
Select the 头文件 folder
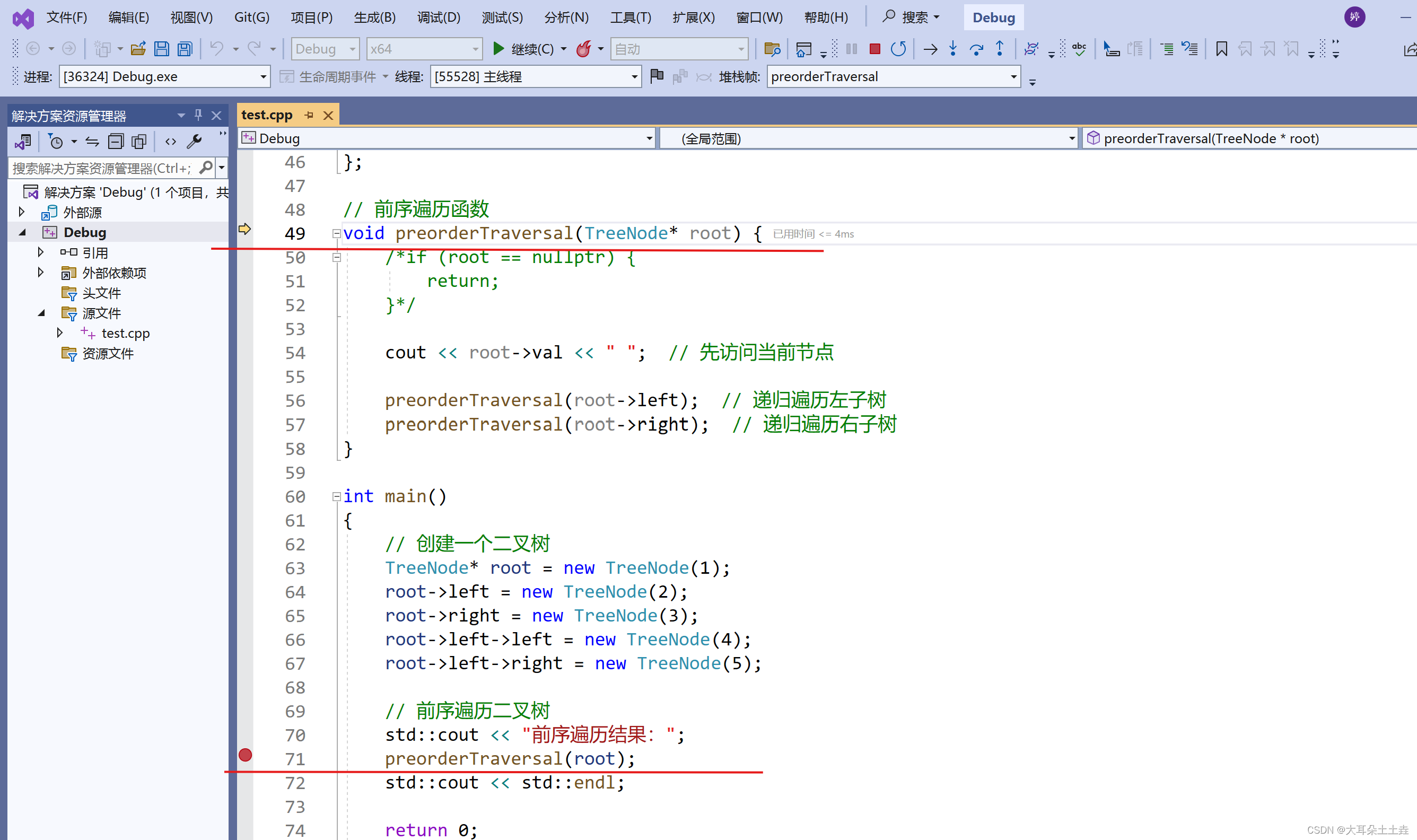[x=101, y=293]
